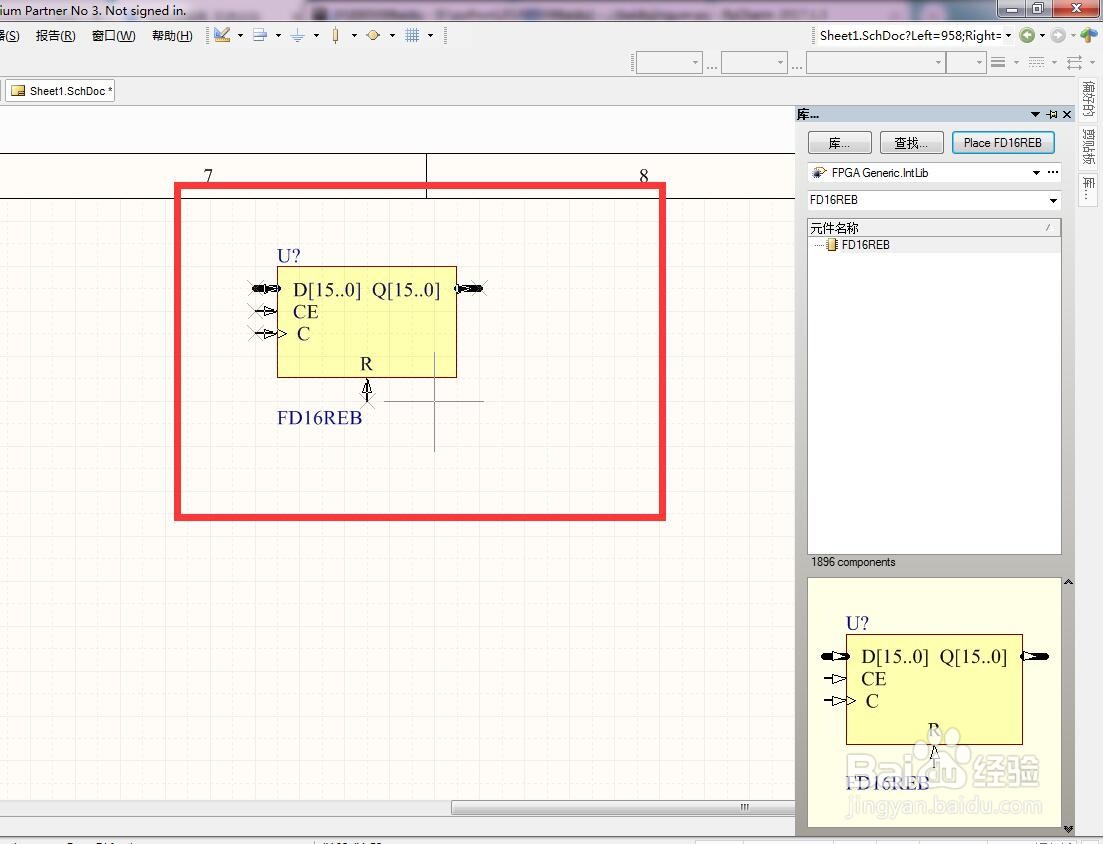Select the simulation sources icon

pos(374,35)
